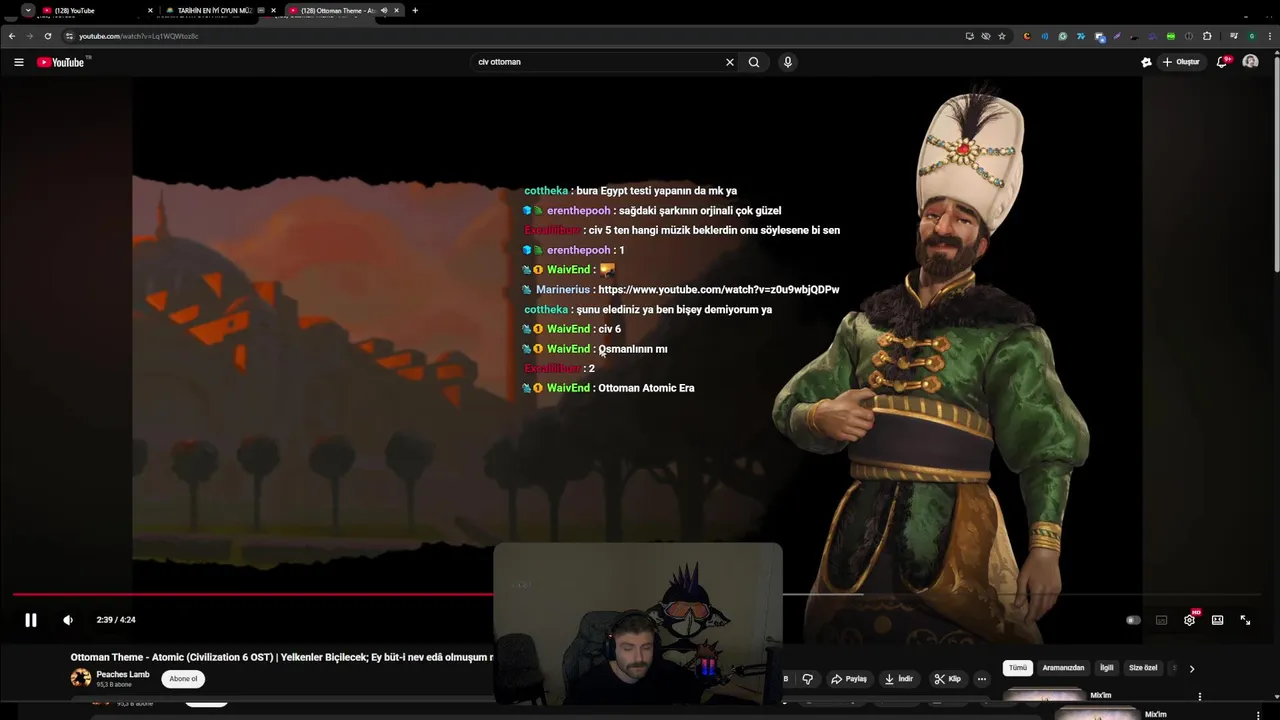The height and width of the screenshot is (720, 1280).
Task: Go back in browser history
Action: pyautogui.click(x=12, y=36)
